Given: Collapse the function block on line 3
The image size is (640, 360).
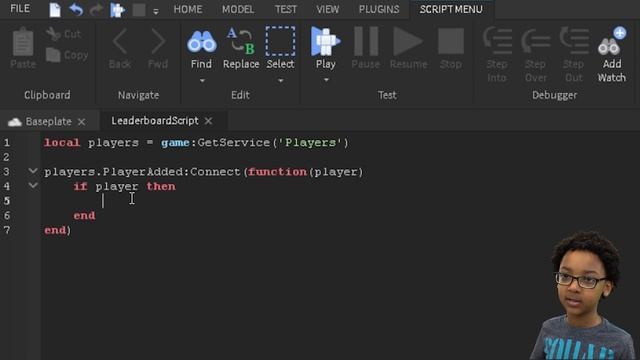Looking at the screenshot, I should tap(33, 171).
